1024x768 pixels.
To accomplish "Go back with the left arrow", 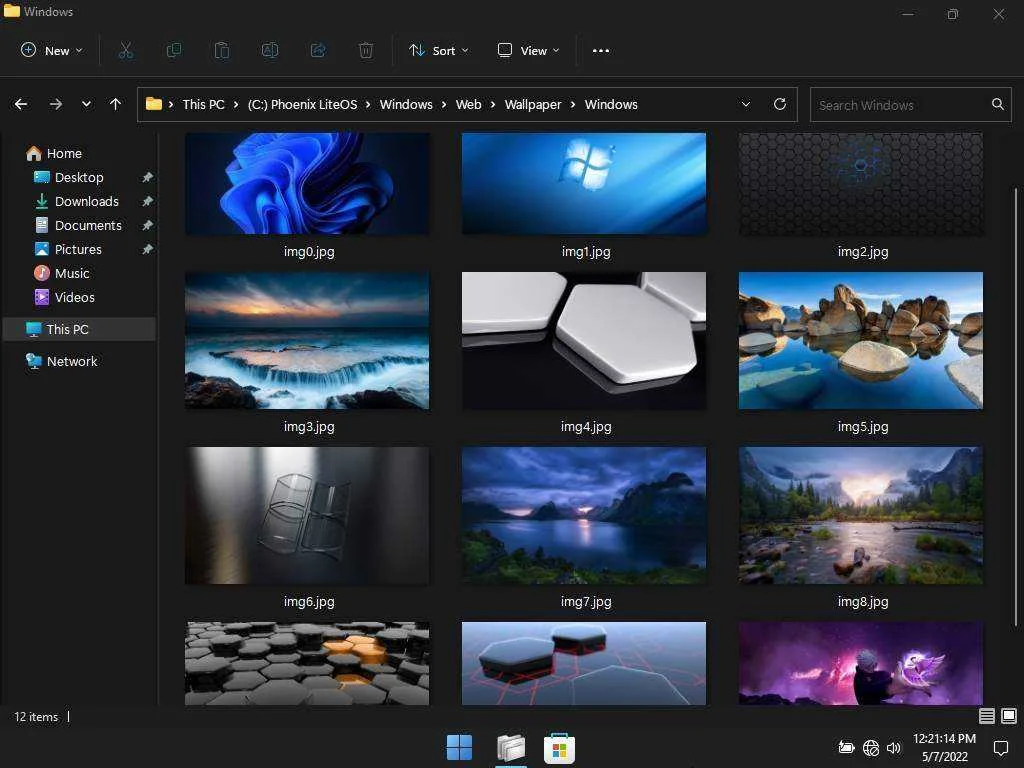I will pos(21,104).
